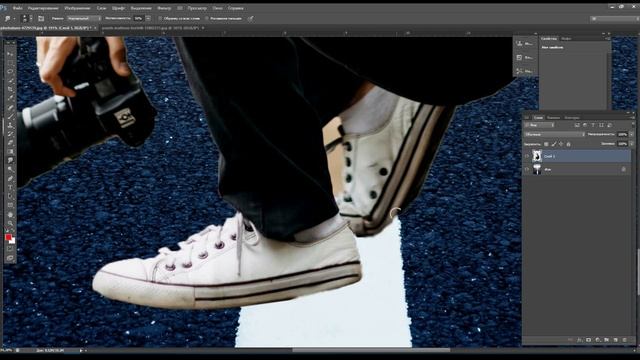The image size is (640, 360).
Task: Click the lock icon on the Фон layer
Action: [623, 169]
